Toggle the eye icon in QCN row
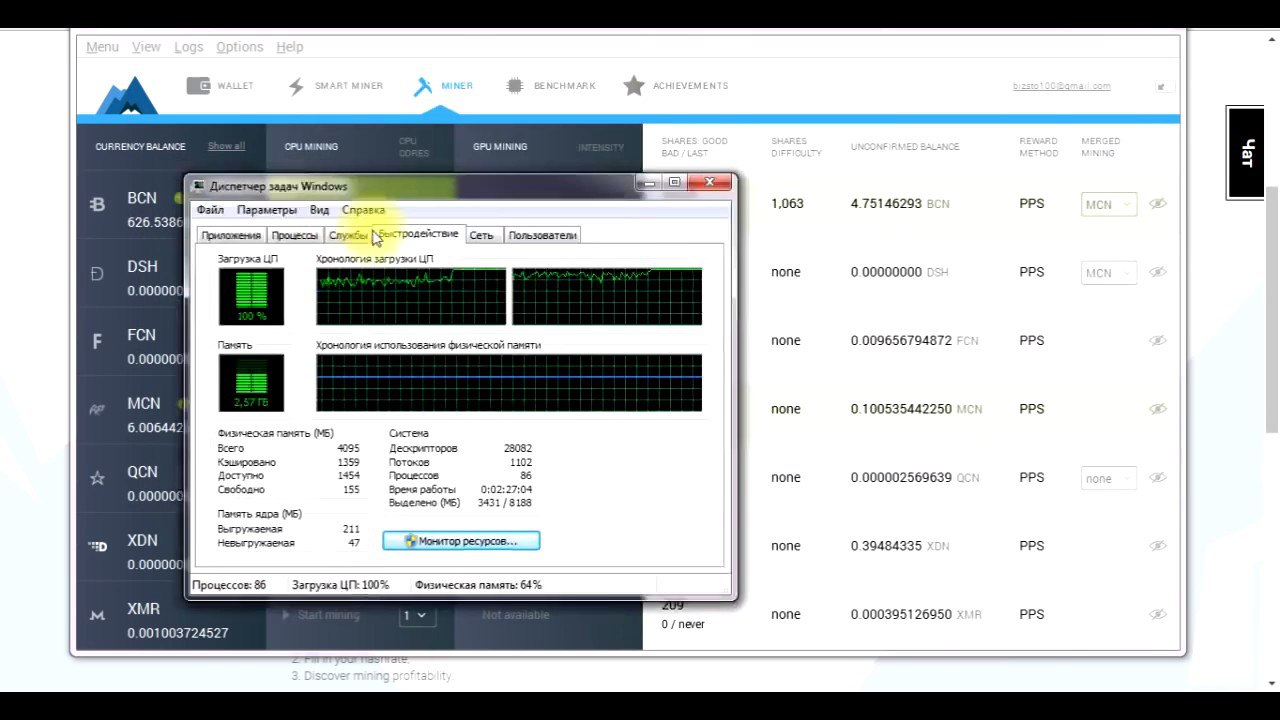Viewport: 1280px width, 720px height. tap(1157, 478)
